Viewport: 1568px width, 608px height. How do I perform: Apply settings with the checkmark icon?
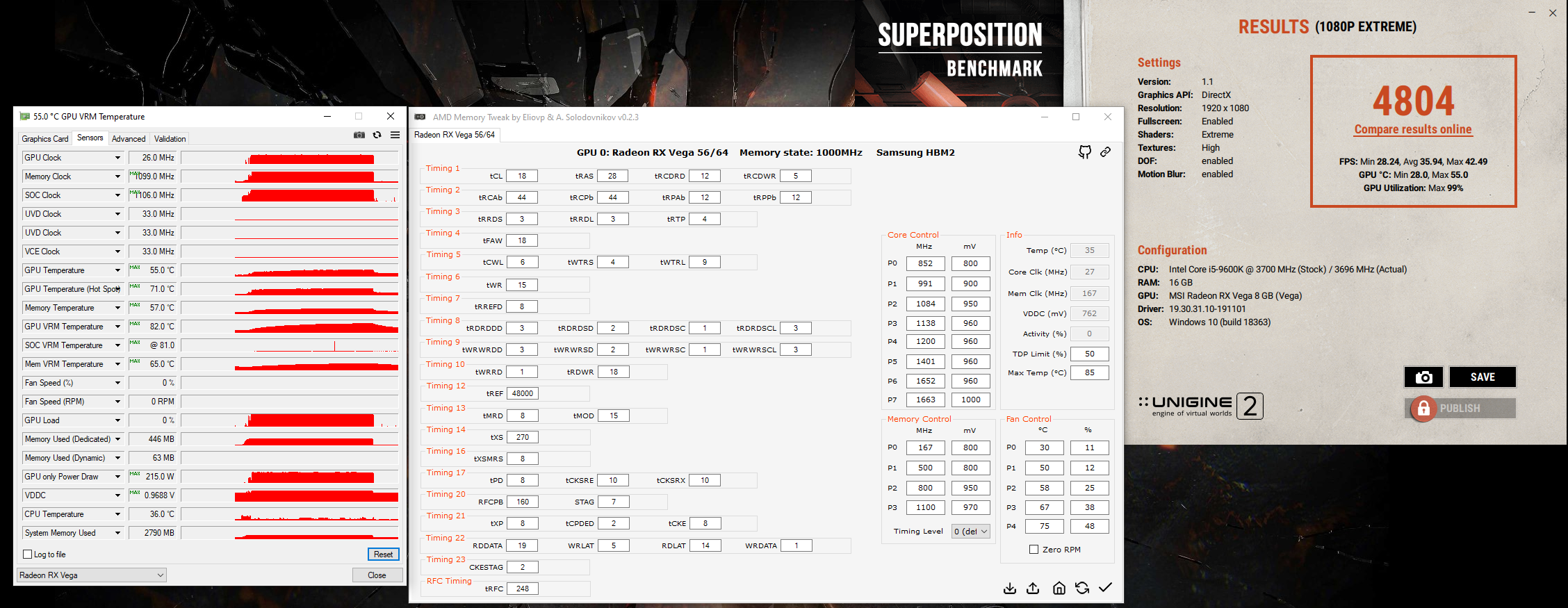click(1105, 588)
